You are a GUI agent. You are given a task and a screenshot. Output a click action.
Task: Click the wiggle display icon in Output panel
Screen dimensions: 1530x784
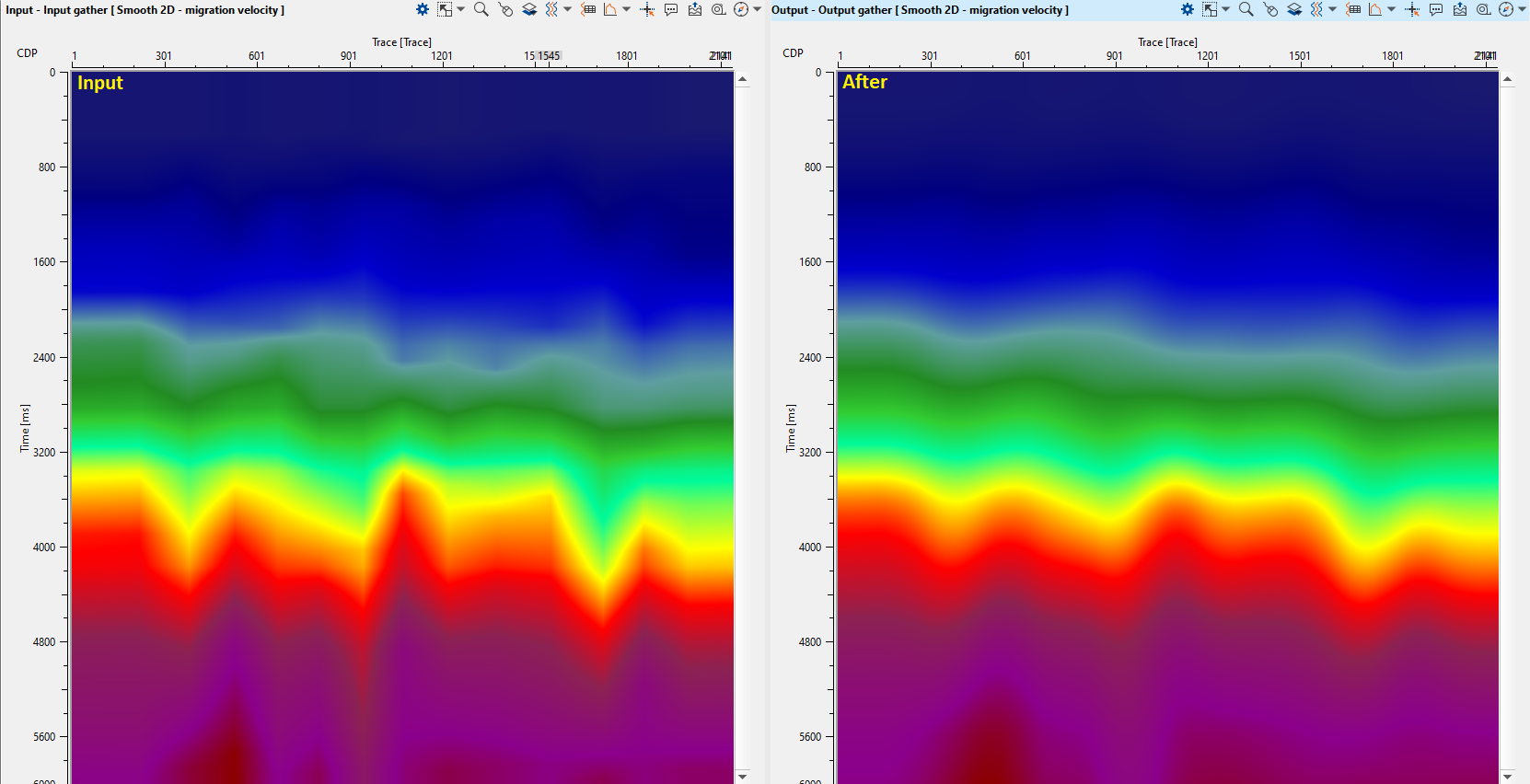coord(1316,9)
